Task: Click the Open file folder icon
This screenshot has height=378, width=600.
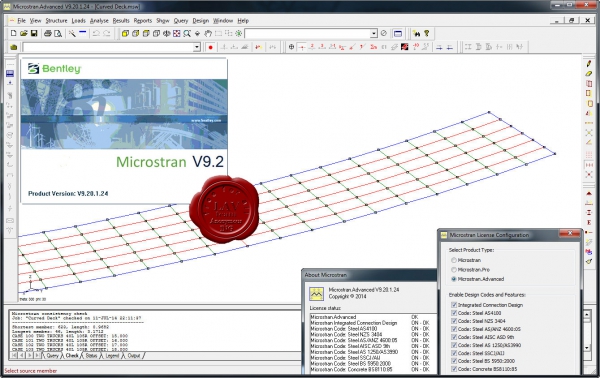Action: tap(24, 34)
